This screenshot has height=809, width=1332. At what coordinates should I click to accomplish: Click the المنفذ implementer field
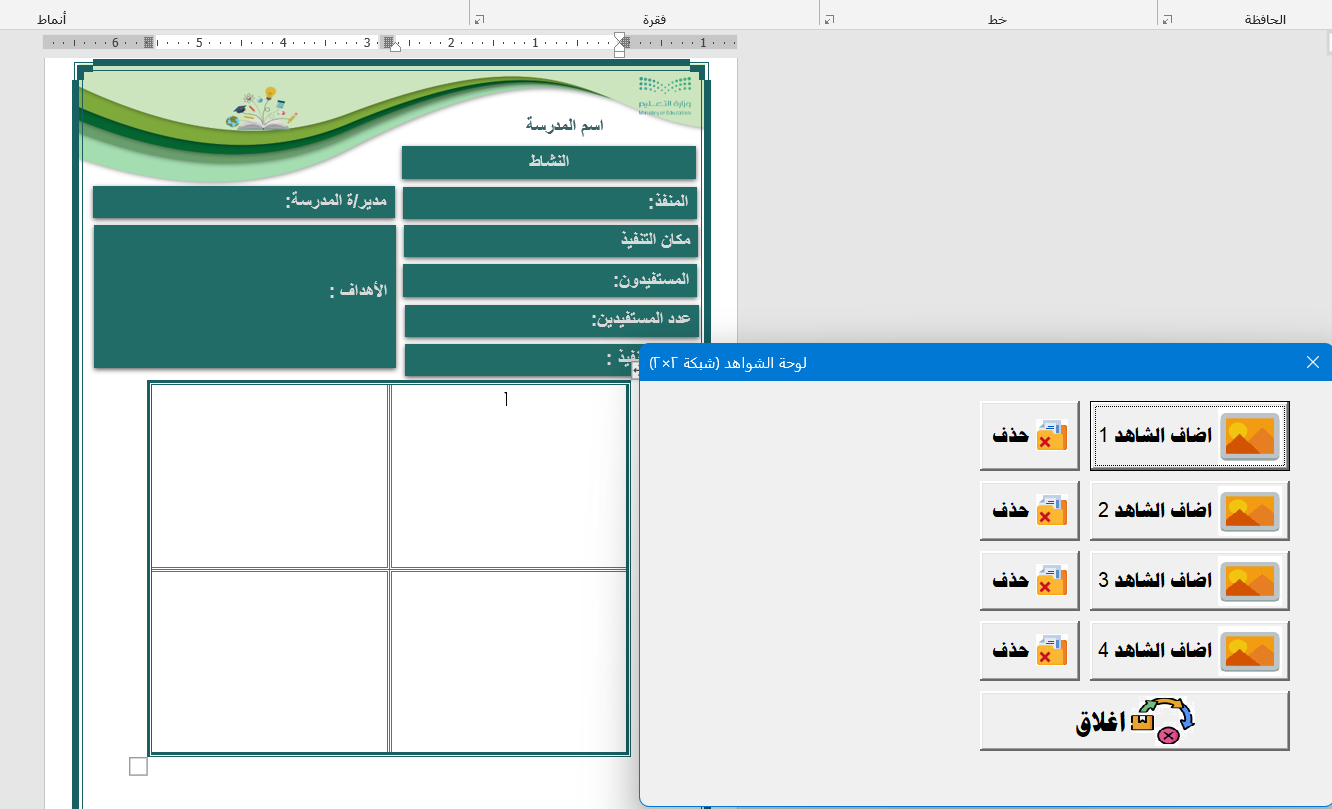pos(548,202)
